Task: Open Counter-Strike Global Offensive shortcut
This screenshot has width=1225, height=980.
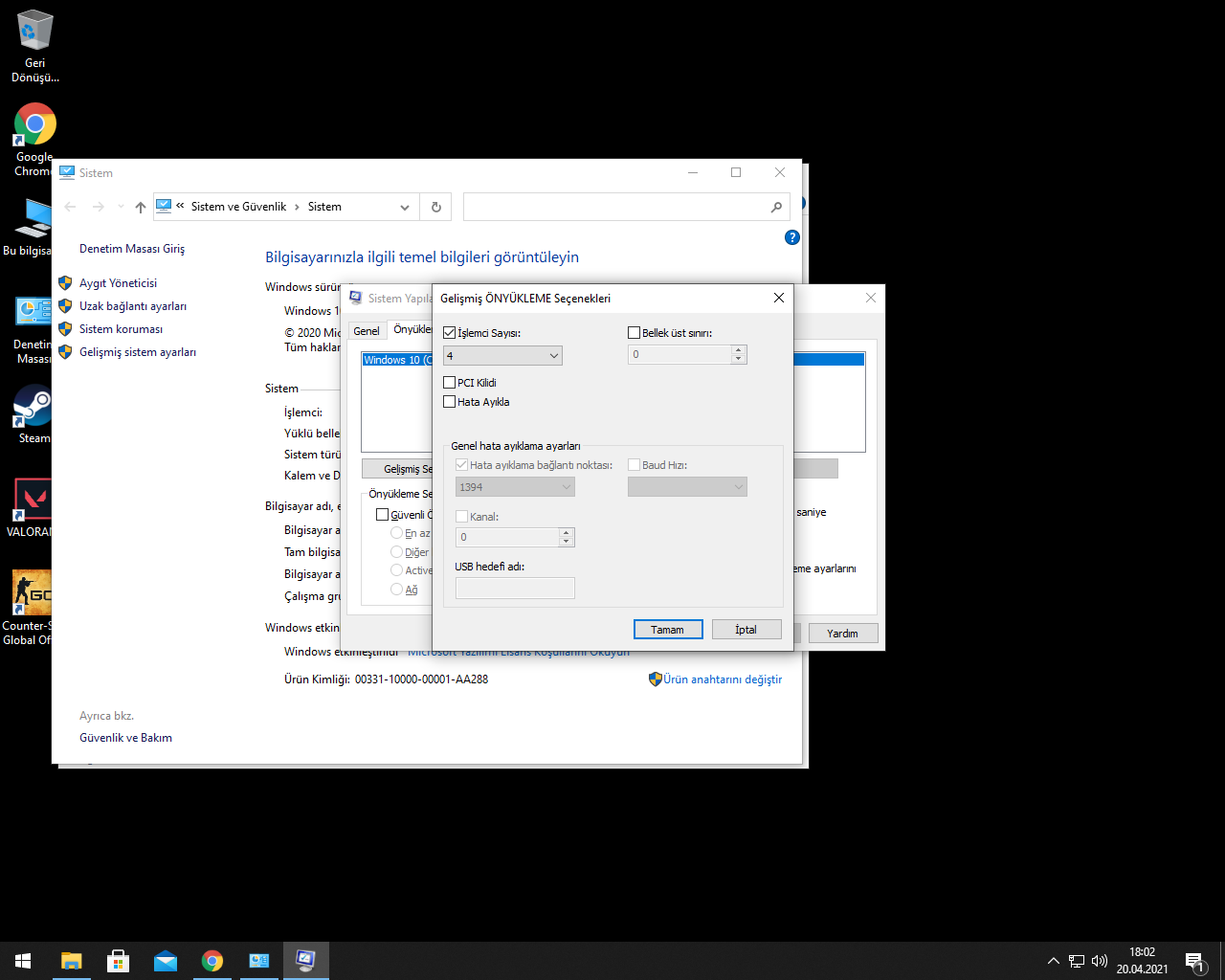Action: [29, 608]
